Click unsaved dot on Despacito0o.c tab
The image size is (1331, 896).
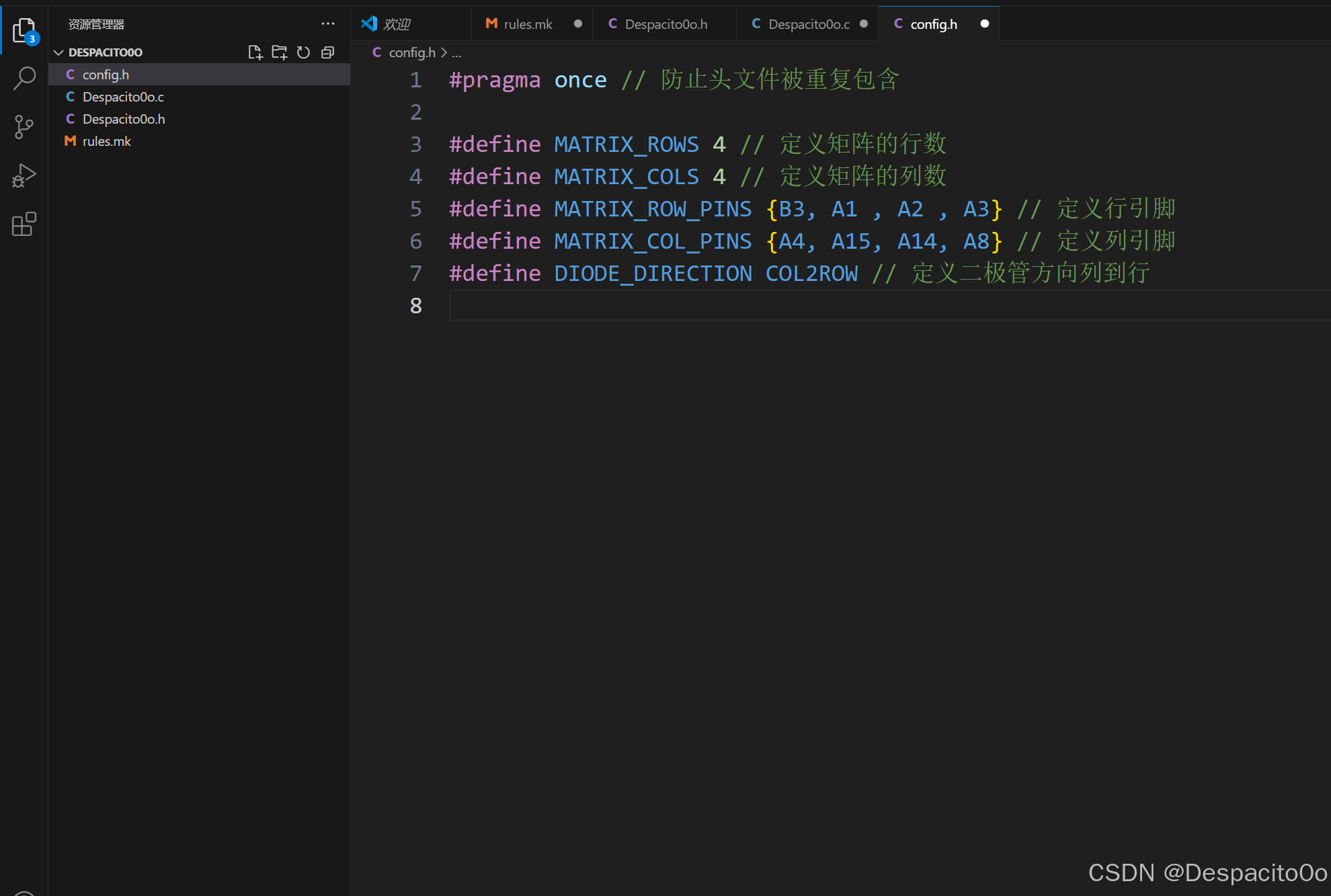pyautogui.click(x=864, y=24)
